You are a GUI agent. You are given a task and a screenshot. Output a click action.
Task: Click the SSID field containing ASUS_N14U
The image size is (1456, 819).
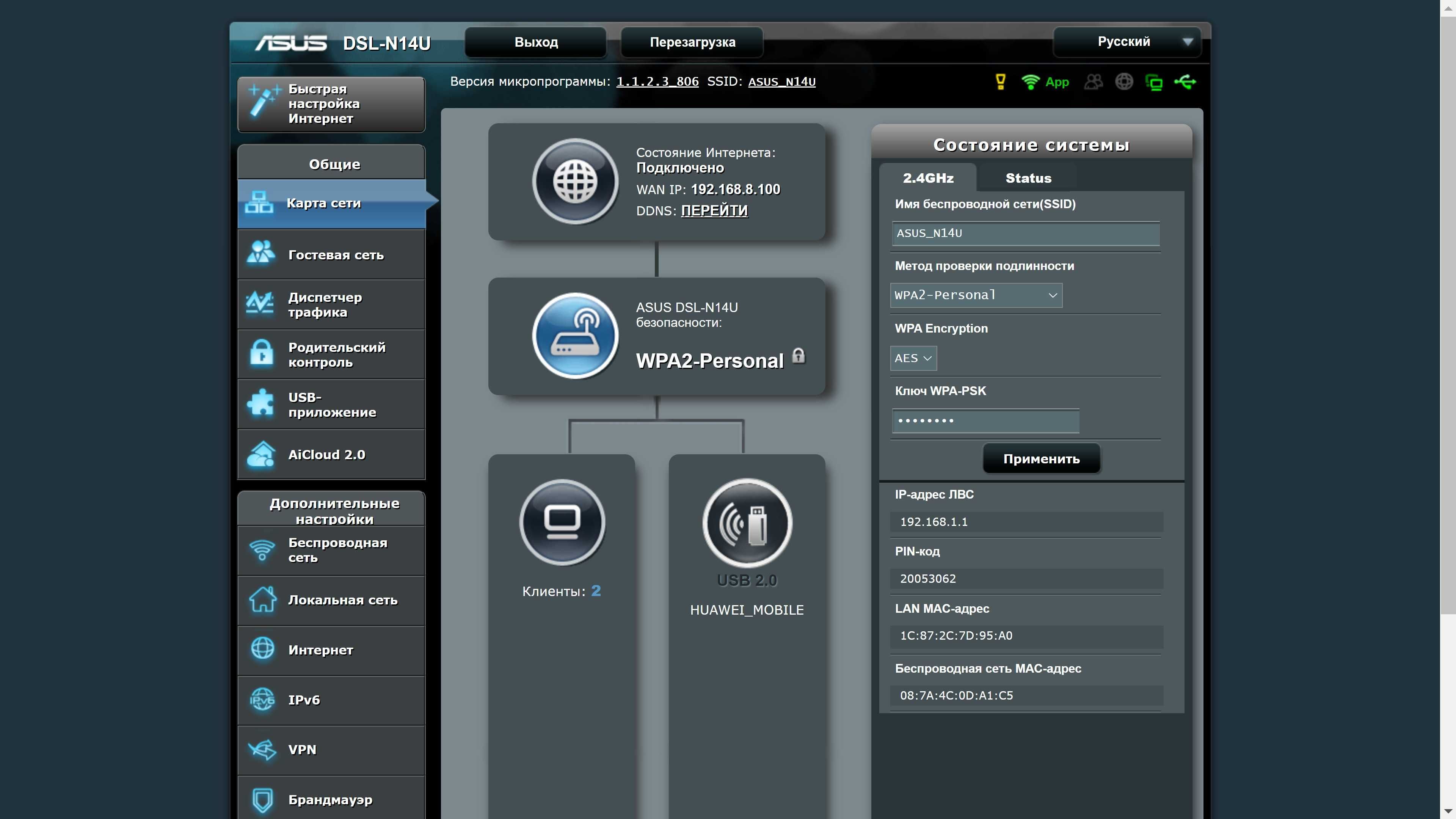(1025, 234)
